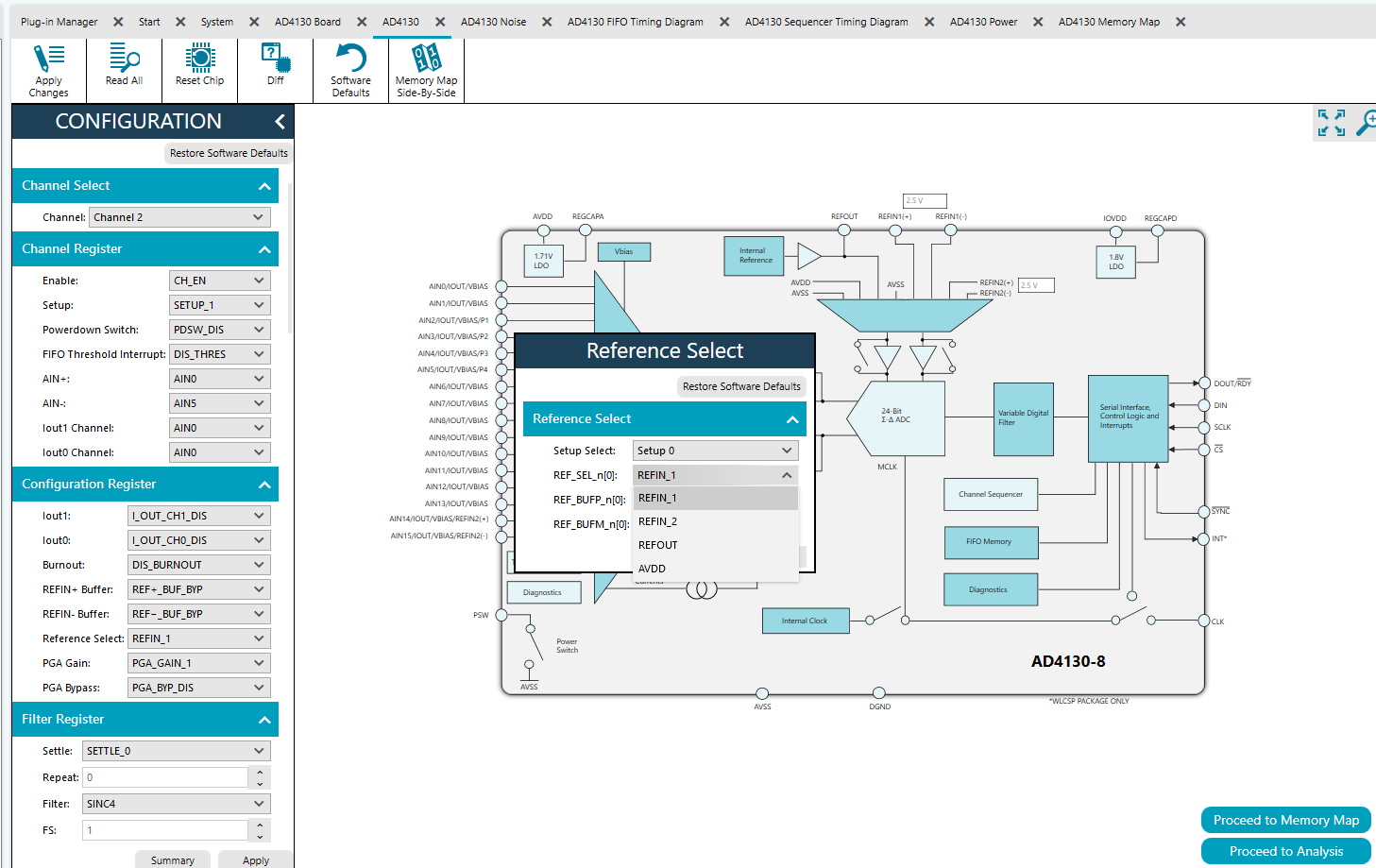Open the AD4130 Board tab

(x=308, y=22)
